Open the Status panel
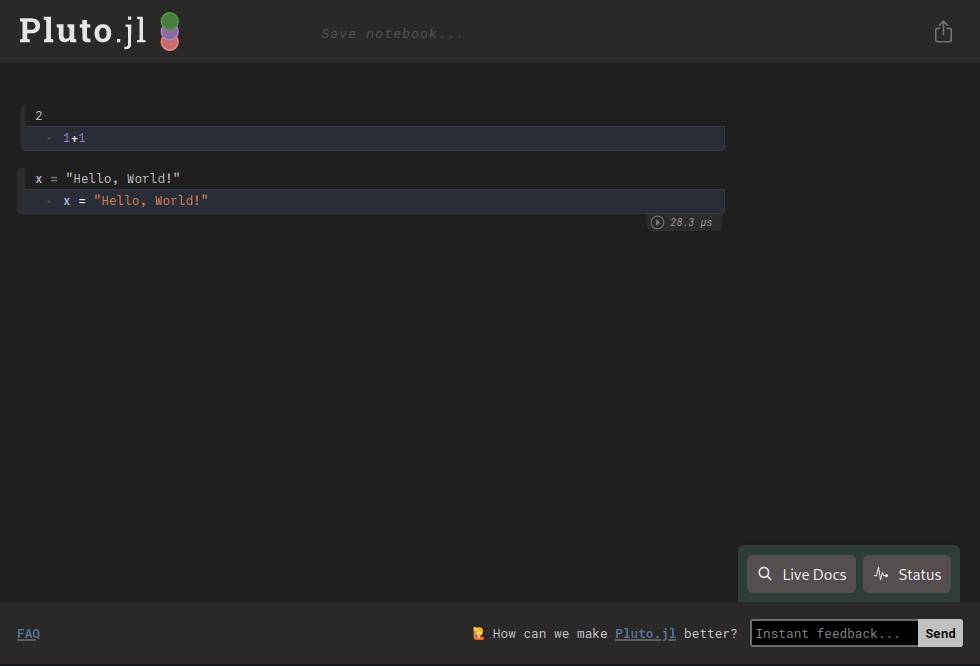The width and height of the screenshot is (980, 666). click(x=907, y=574)
